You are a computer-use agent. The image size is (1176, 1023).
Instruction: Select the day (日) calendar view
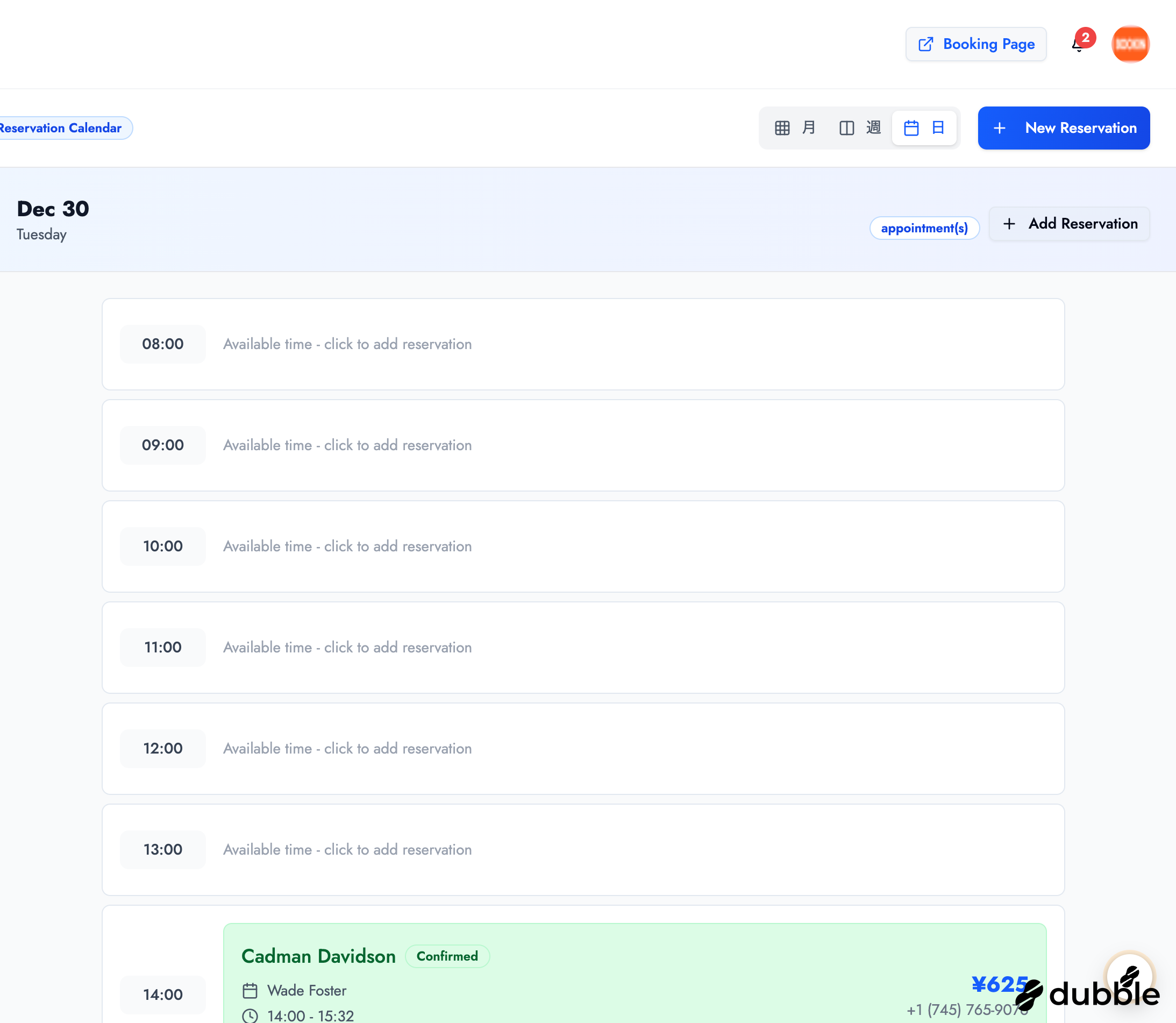coord(937,127)
